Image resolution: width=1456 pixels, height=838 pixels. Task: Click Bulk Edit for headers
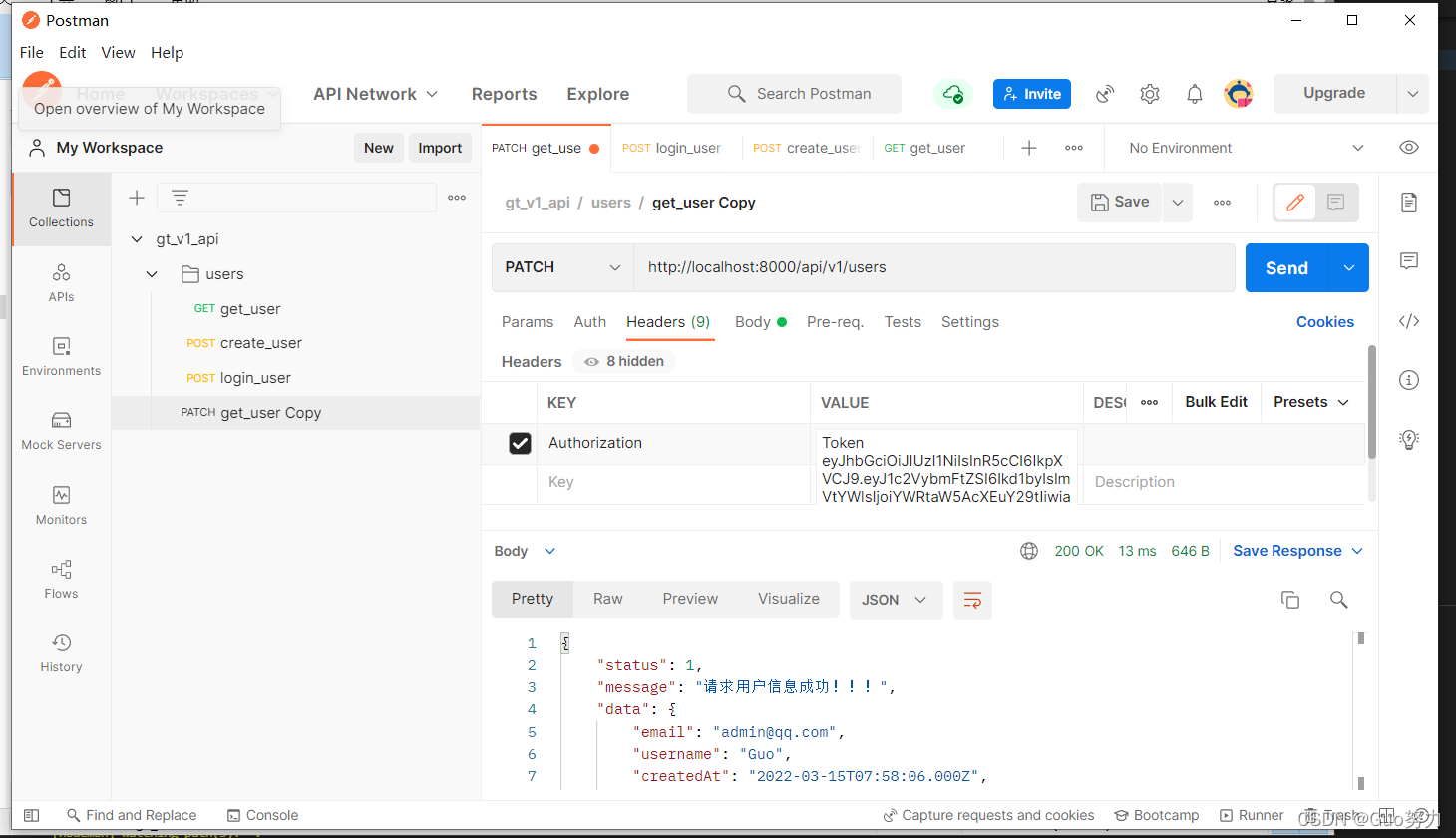tap(1216, 402)
